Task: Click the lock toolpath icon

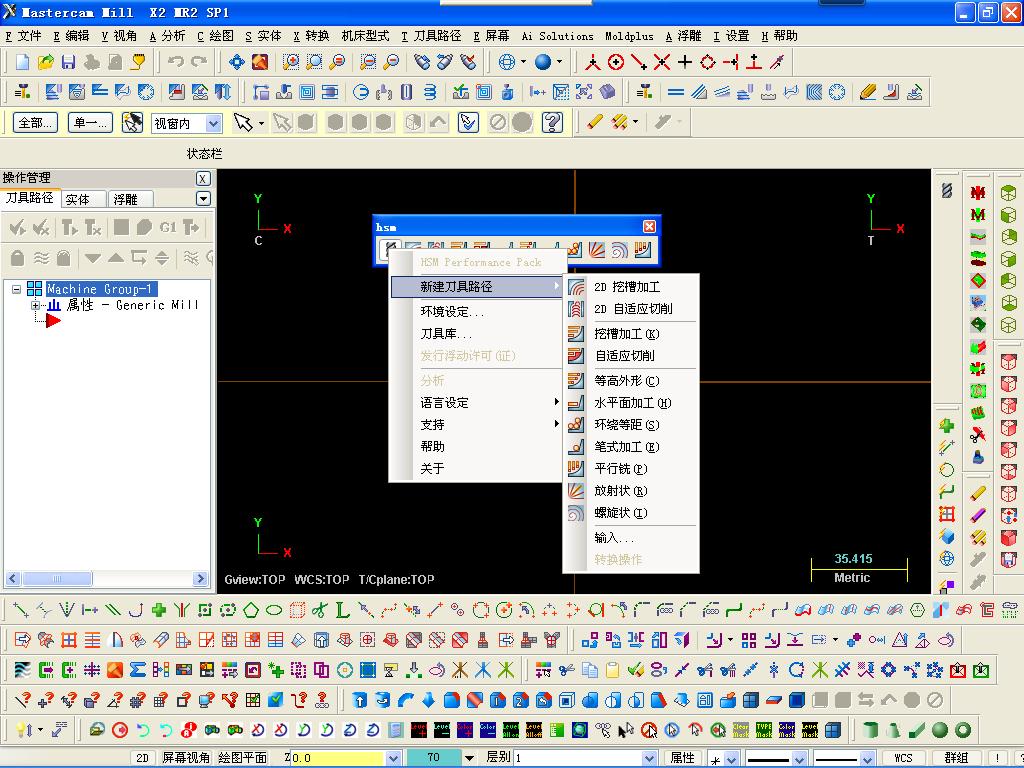Action: [18, 258]
